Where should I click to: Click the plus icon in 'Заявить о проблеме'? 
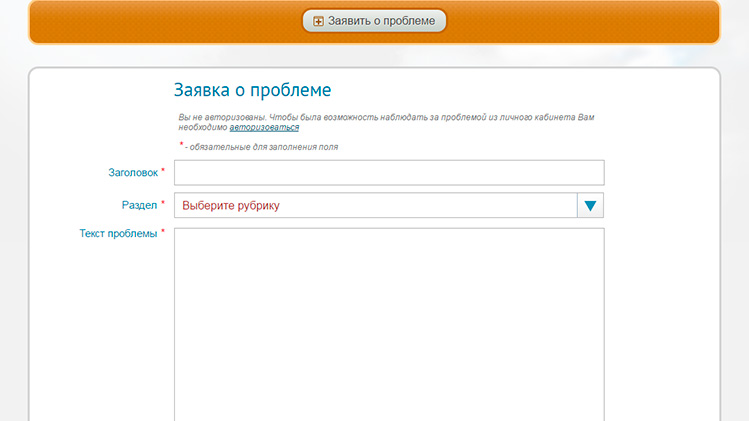point(318,21)
